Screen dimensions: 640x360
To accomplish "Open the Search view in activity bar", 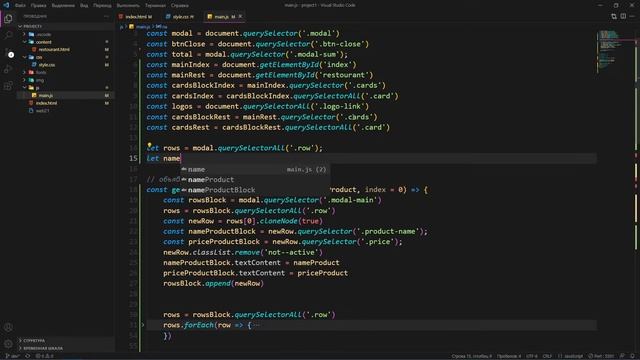I will (8, 36).
